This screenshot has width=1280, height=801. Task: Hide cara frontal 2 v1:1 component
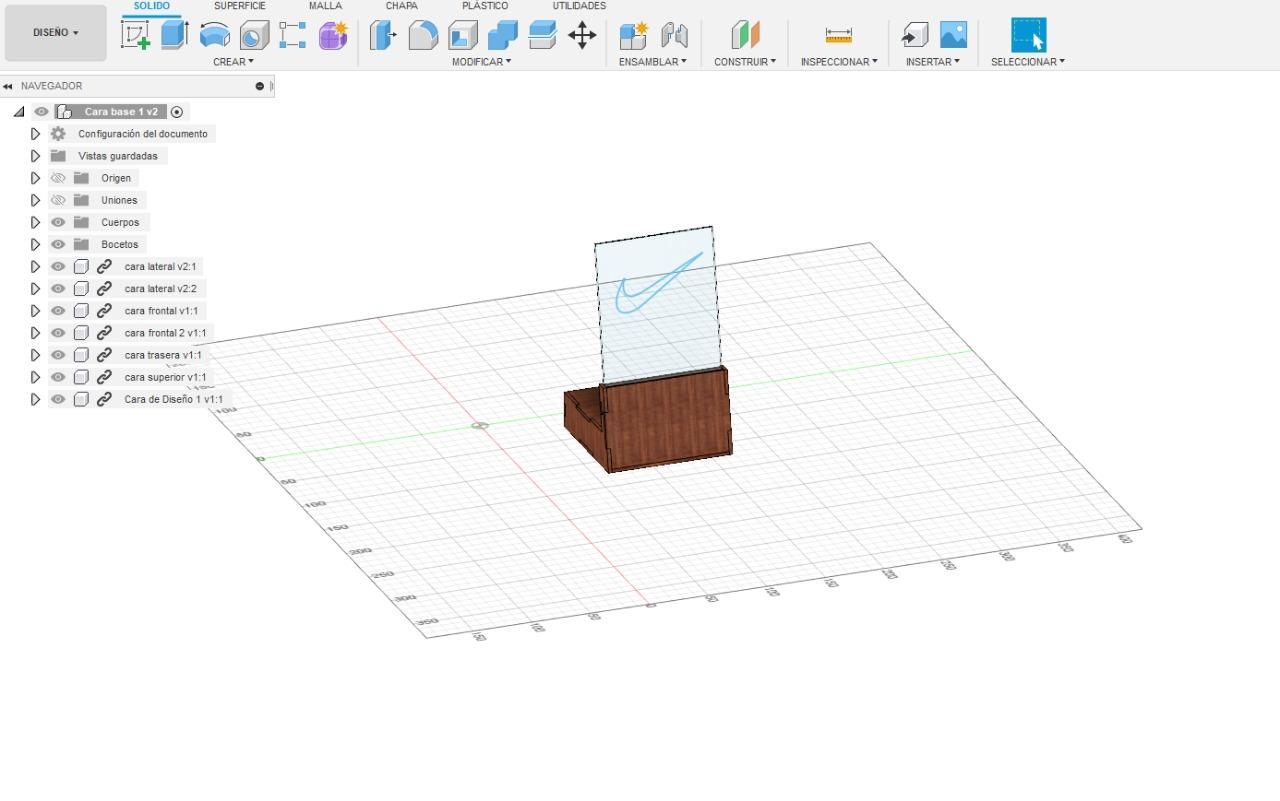pos(58,333)
